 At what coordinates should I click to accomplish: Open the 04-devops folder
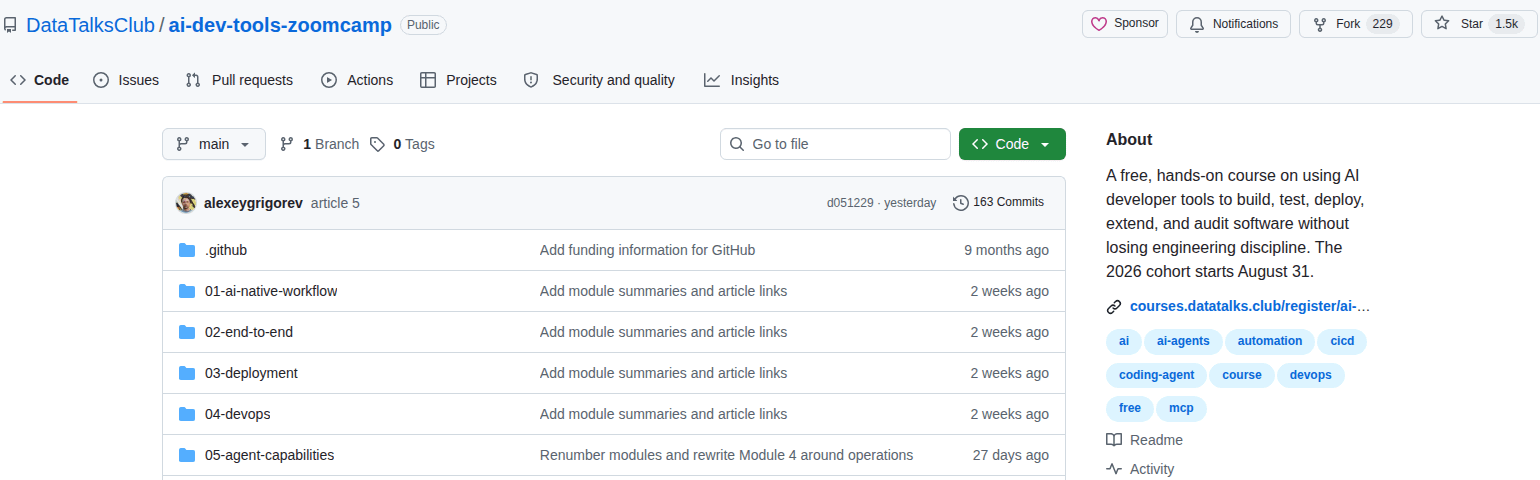point(238,414)
